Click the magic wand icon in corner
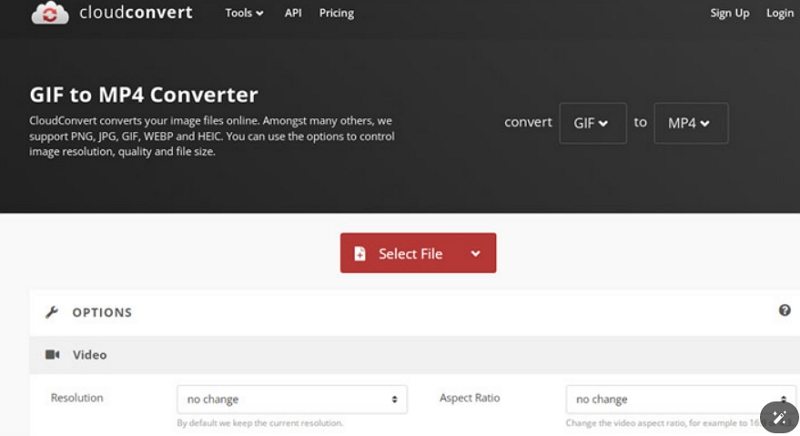This screenshot has height=436, width=800. 779,416
